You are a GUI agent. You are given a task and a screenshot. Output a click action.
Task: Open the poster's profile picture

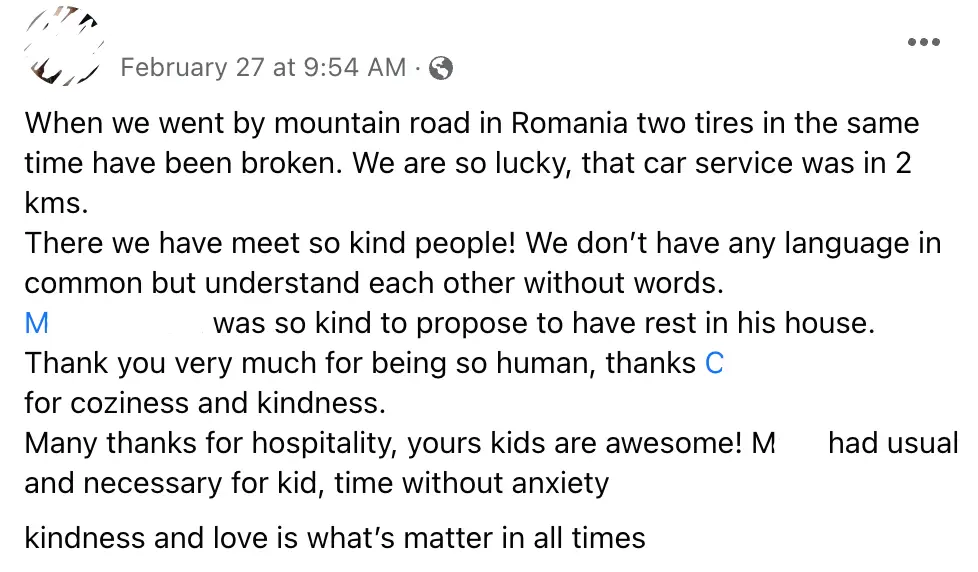(64, 45)
